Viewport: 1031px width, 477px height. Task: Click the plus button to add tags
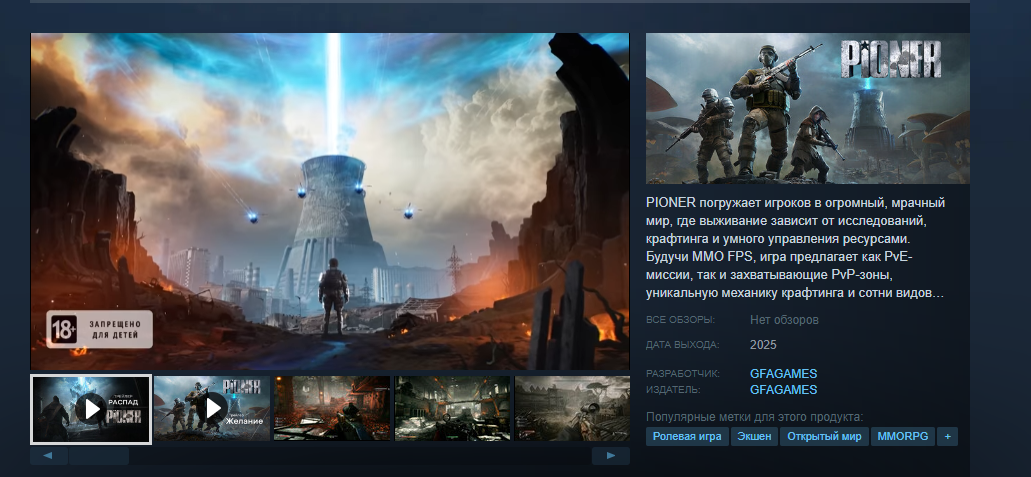tap(947, 436)
